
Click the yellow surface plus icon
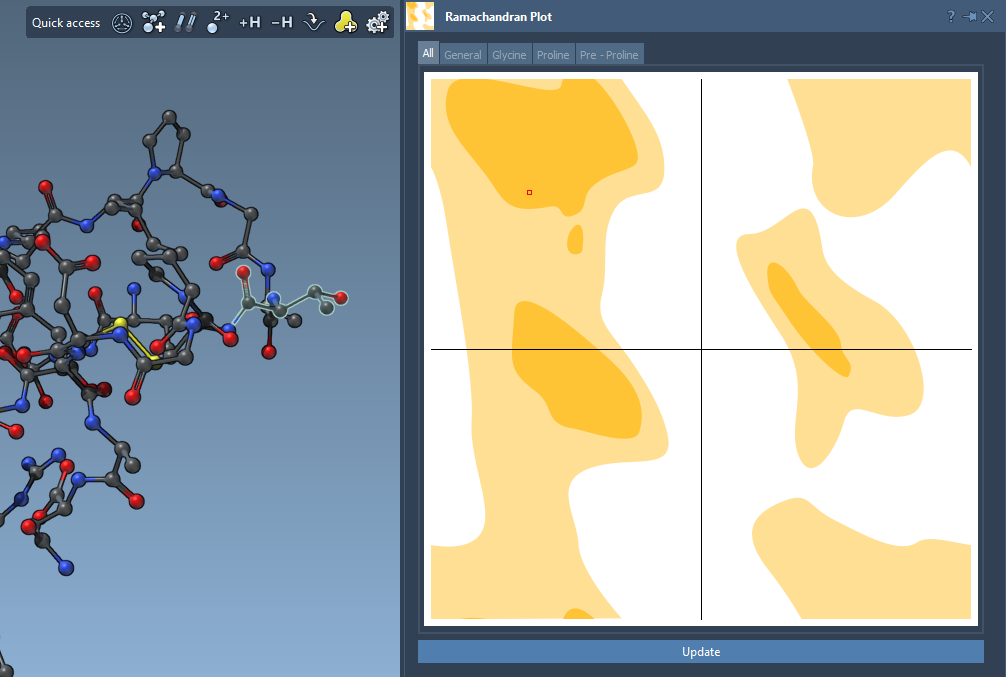346,22
